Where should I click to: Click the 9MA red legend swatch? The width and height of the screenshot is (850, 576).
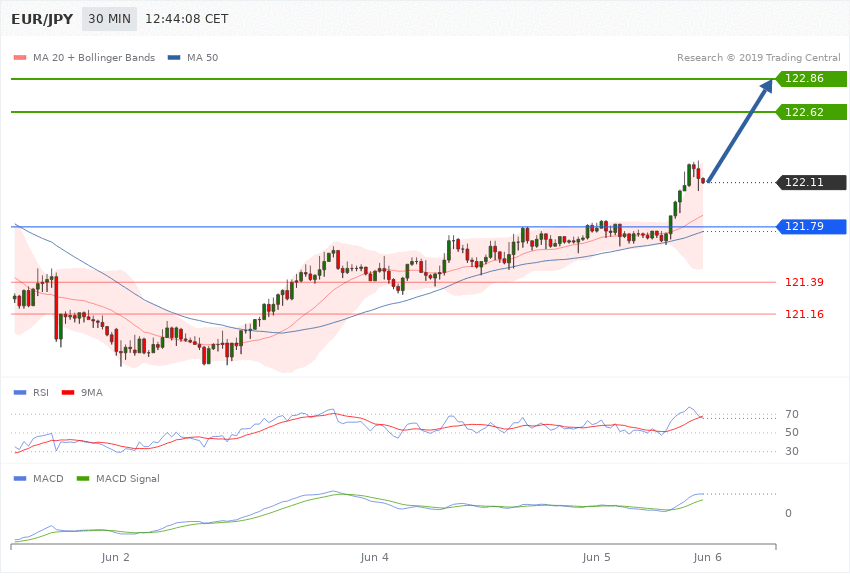coord(68,392)
